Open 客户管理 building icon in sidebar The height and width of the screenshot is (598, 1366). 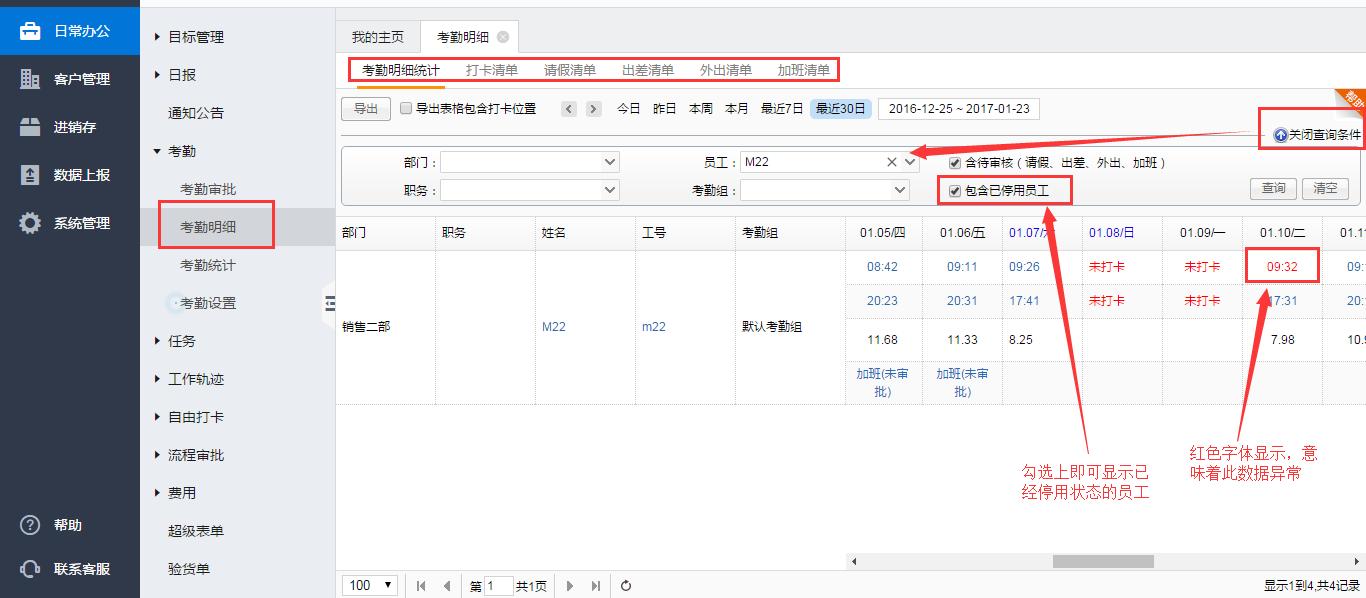[x=30, y=79]
